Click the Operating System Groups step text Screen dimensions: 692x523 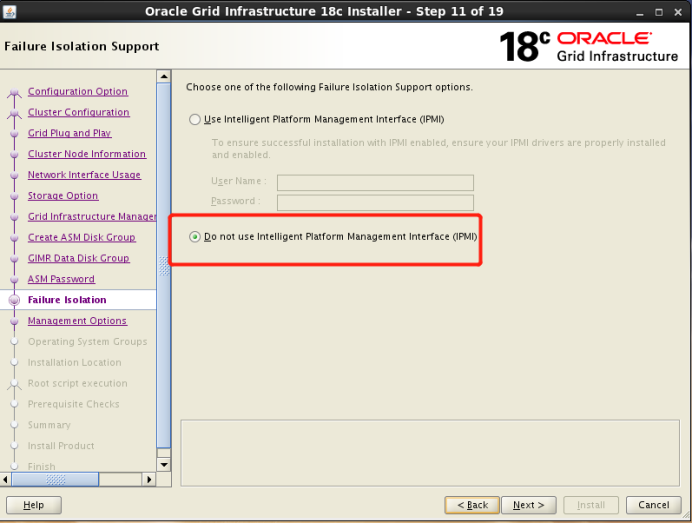(87, 342)
